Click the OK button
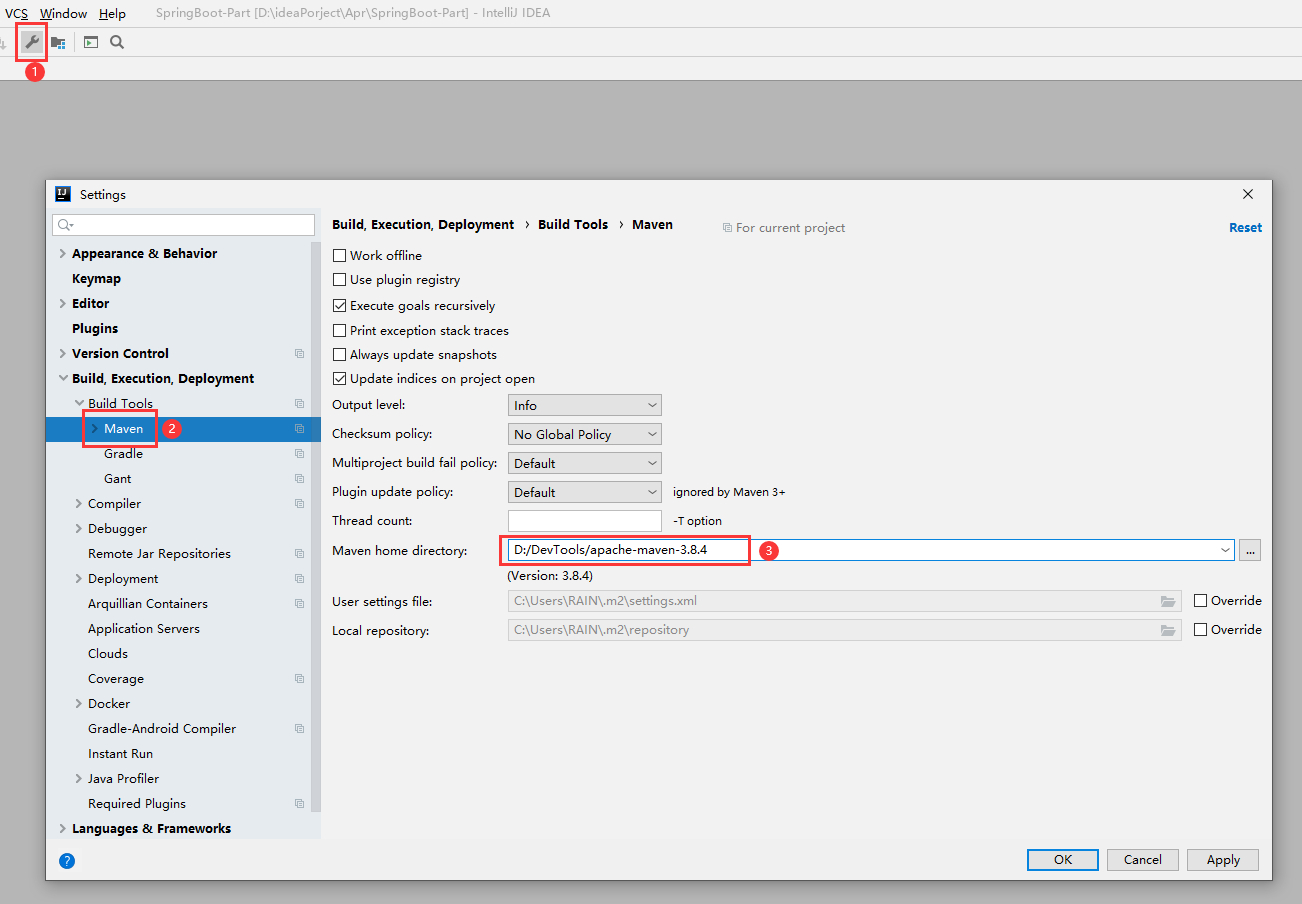Screen dimensions: 1302x904 pos(1063,860)
